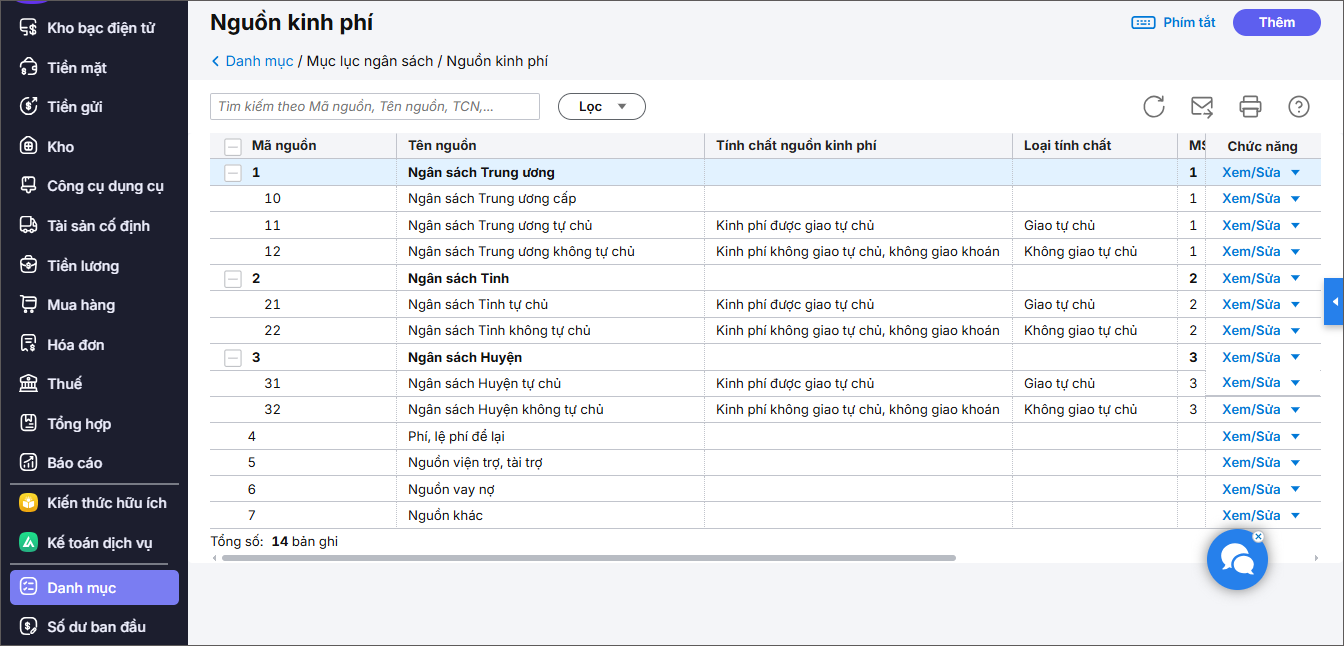Expand the right side panel arrow
Screen dimensions: 1344x646
point(1333,302)
